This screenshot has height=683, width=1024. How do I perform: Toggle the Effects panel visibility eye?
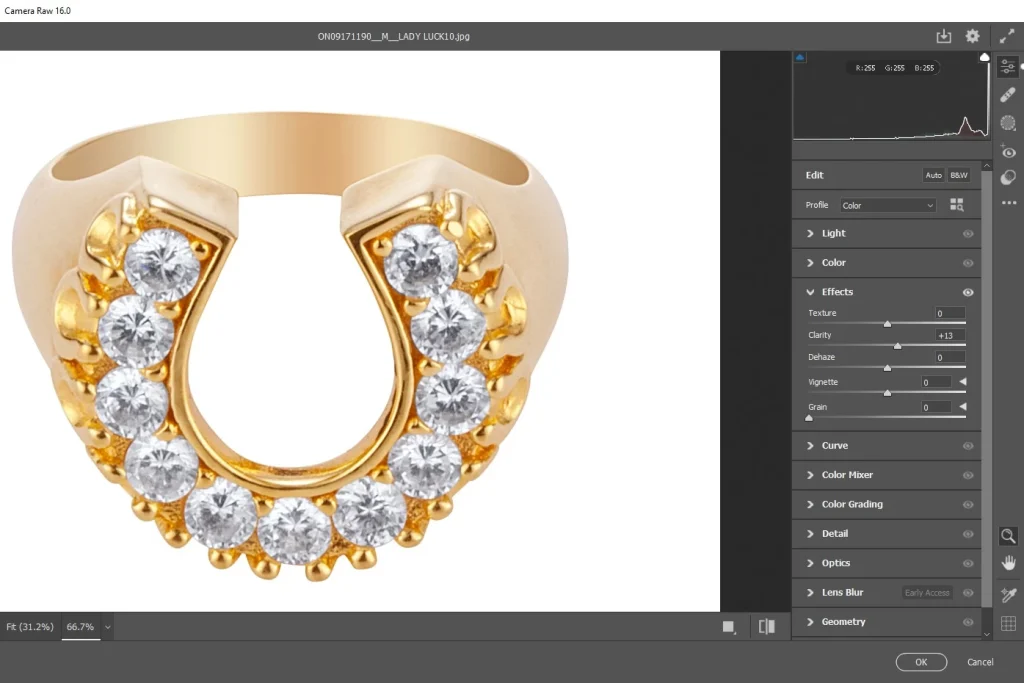coord(967,292)
